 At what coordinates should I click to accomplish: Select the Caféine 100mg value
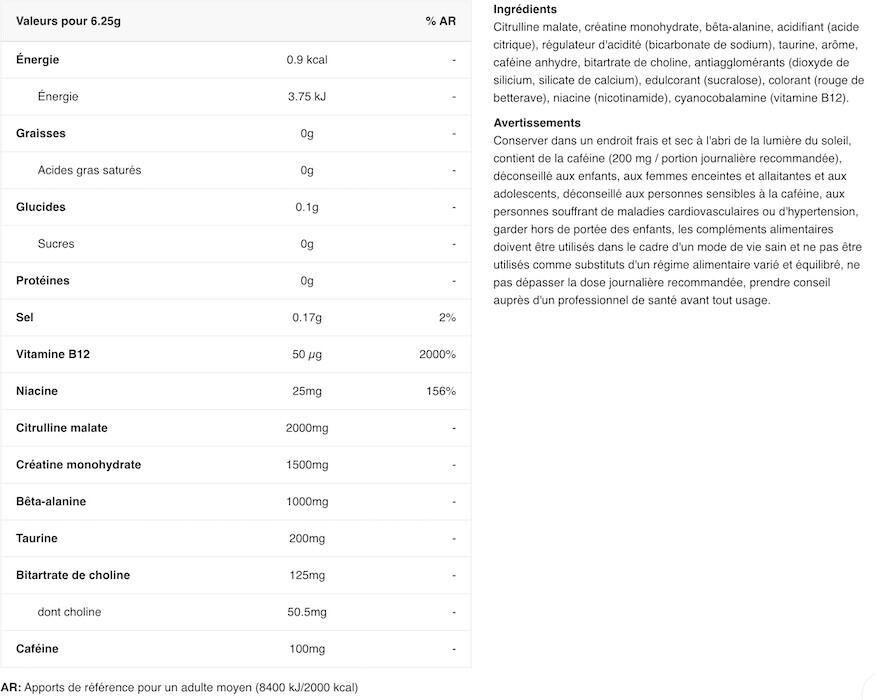(307, 649)
